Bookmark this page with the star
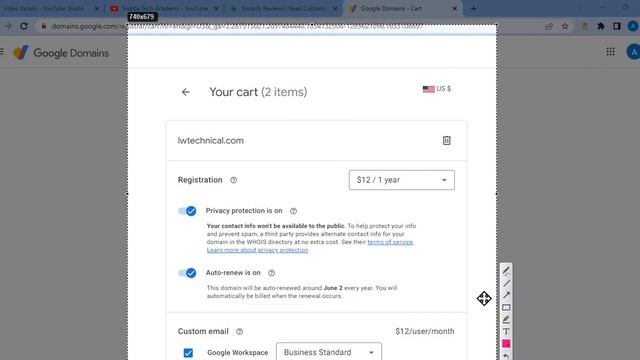This screenshot has width=640, height=360. pos(565,26)
